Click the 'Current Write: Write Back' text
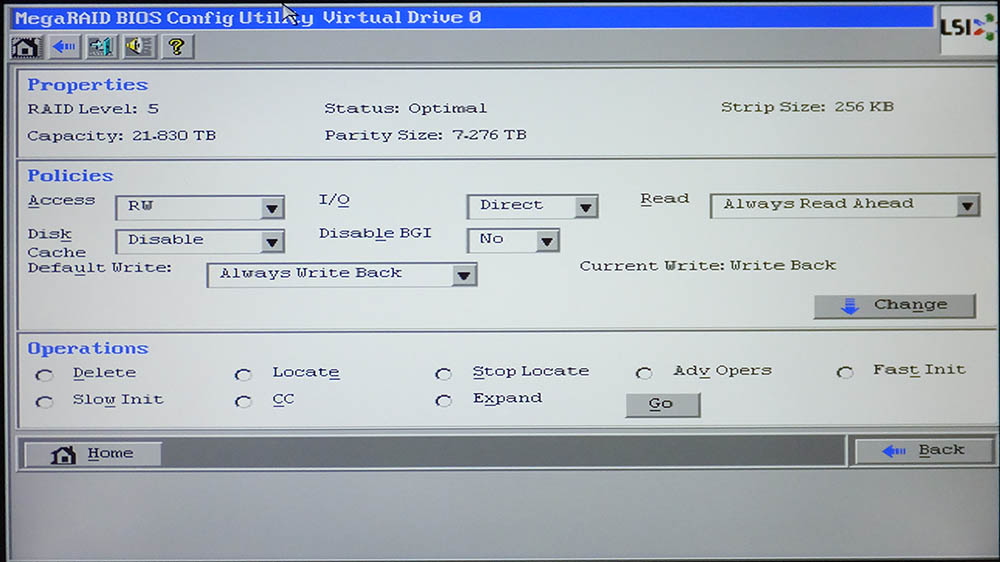This screenshot has height=562, width=1000. 708,265
